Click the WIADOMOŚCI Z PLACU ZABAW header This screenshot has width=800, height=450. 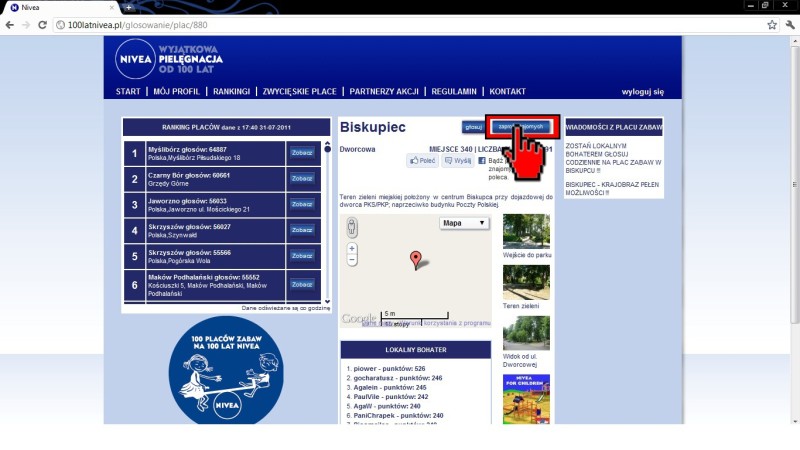click(614, 127)
